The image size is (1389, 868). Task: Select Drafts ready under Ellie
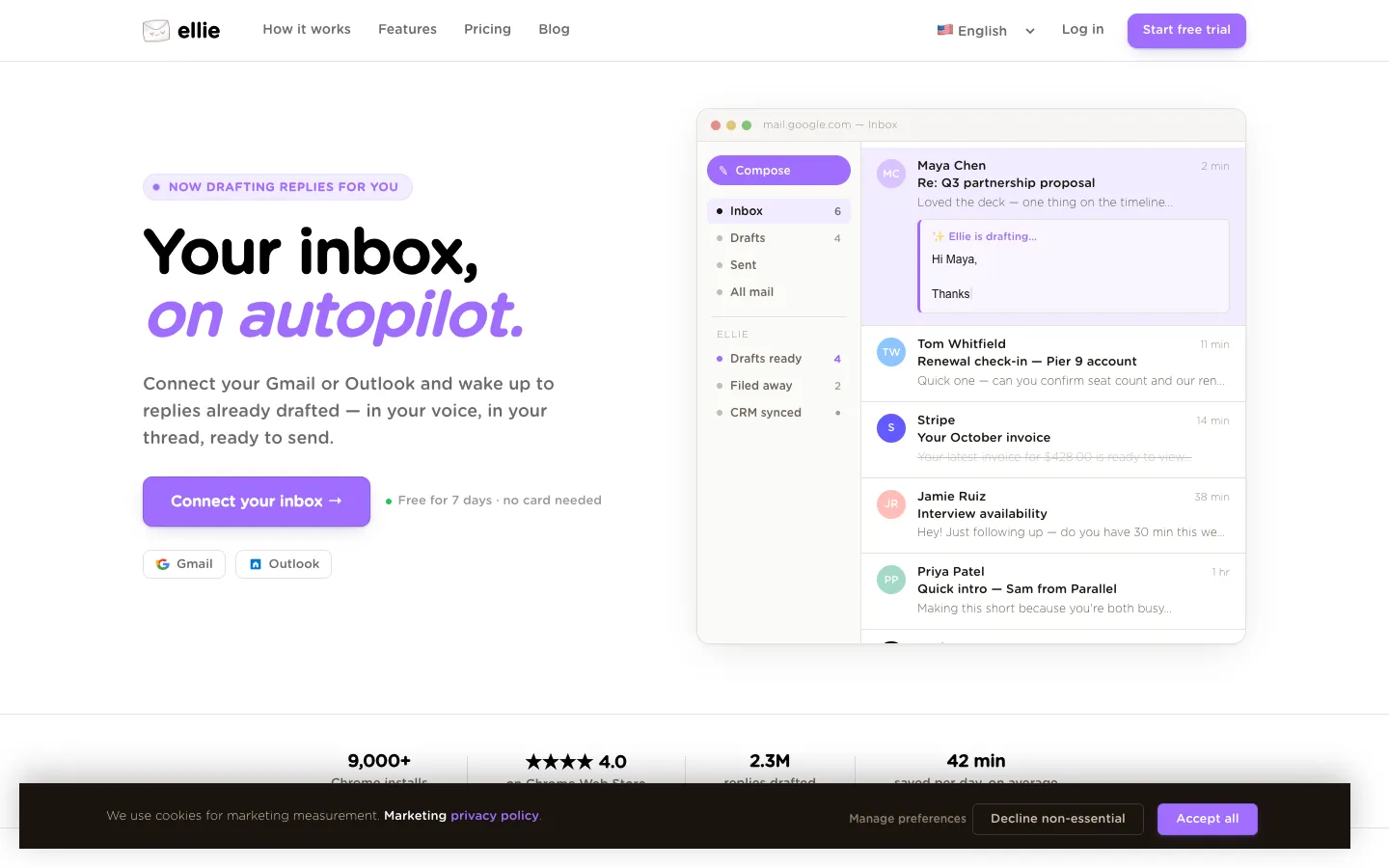click(778, 359)
